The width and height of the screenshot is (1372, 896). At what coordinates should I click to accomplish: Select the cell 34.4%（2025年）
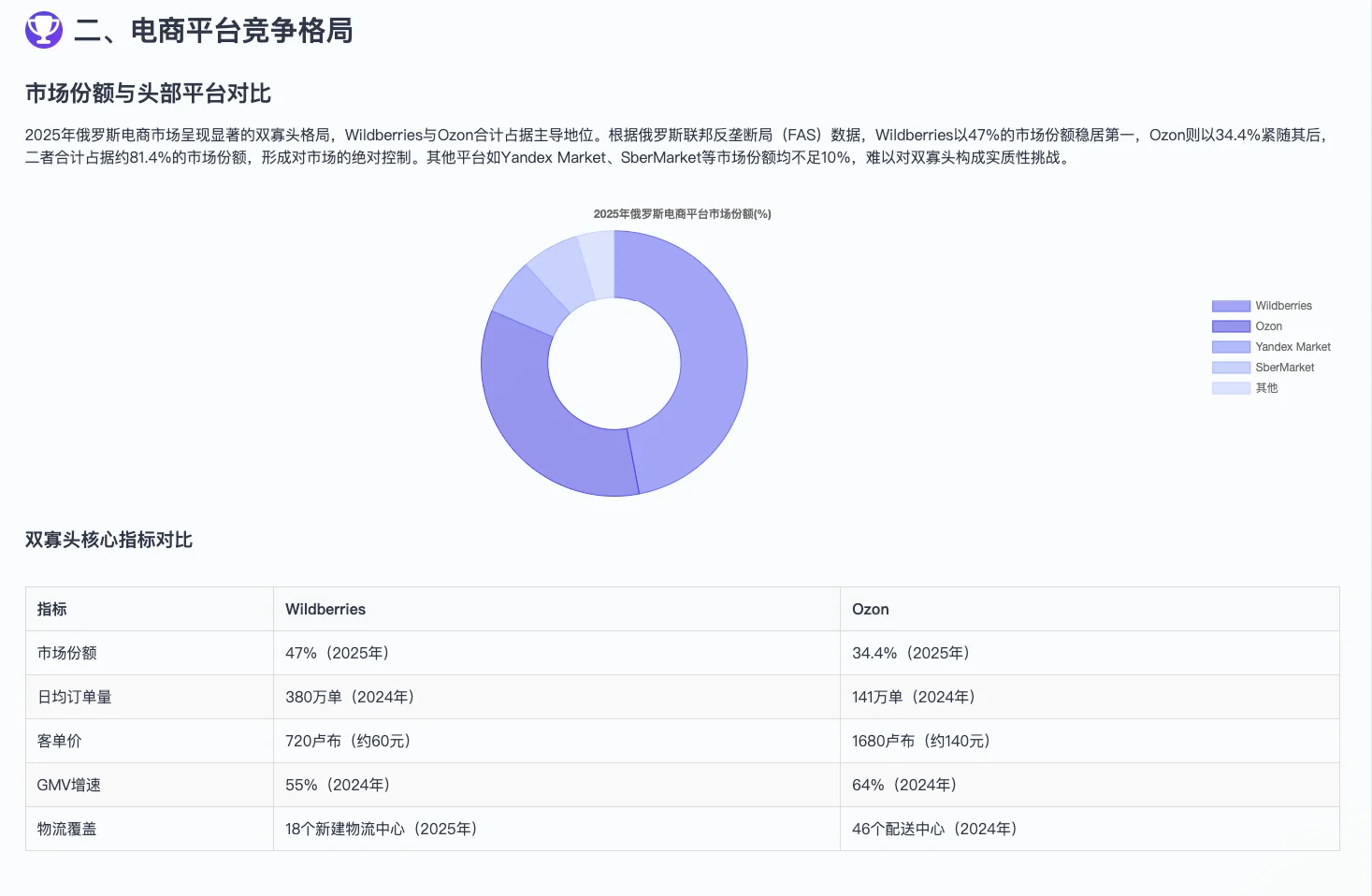coord(1090,653)
